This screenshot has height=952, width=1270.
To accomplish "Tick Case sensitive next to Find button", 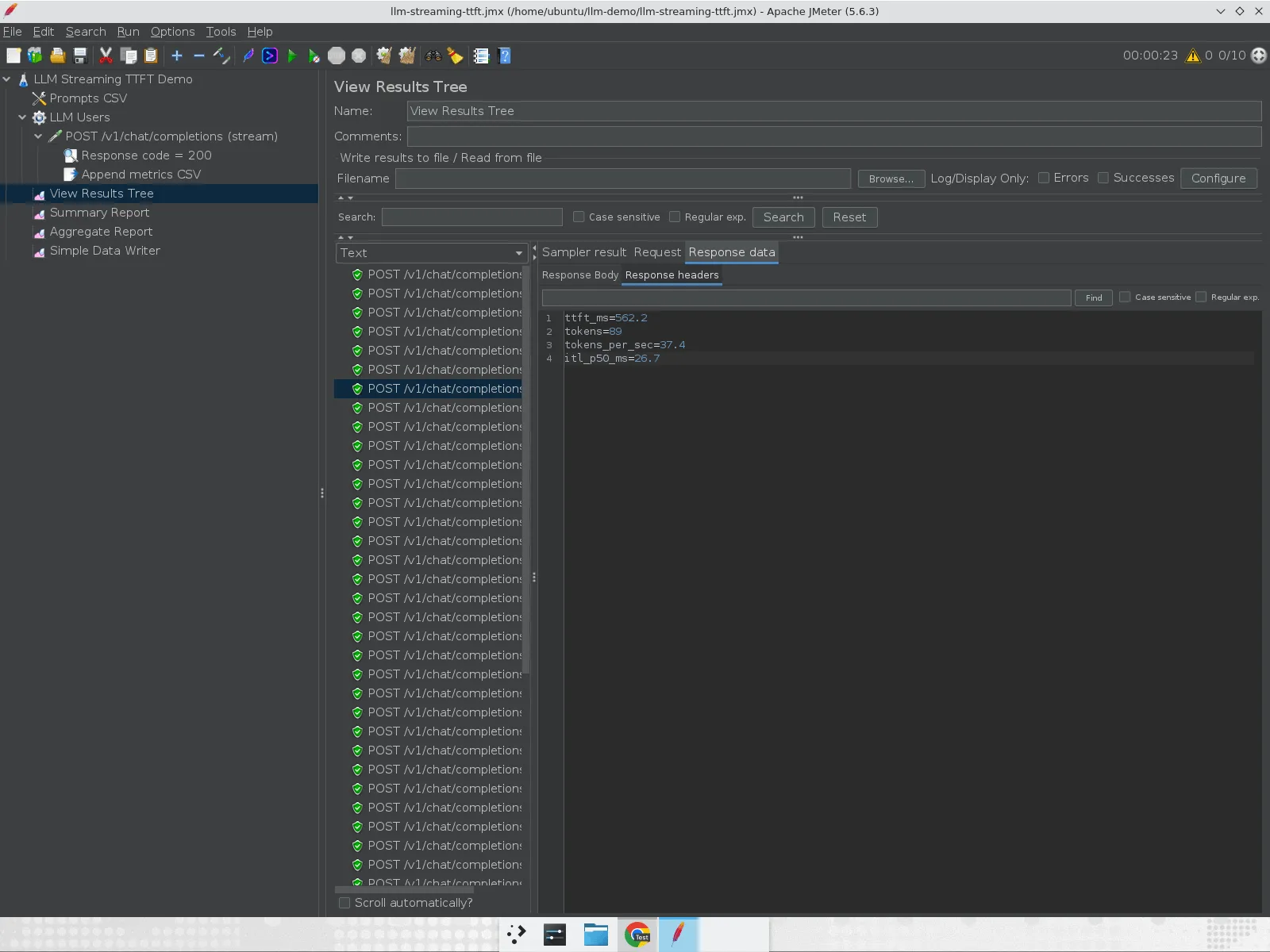I will coord(1125,297).
